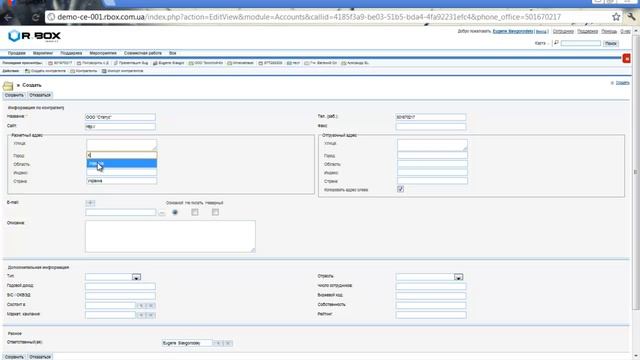
Task: Add another e-mail with plus button
Action: click(x=90, y=203)
